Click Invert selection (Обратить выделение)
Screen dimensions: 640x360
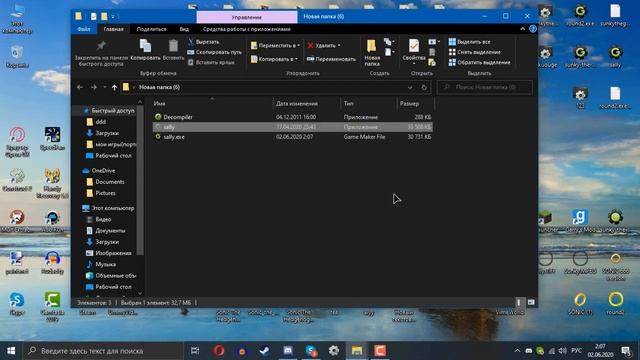pos(480,62)
